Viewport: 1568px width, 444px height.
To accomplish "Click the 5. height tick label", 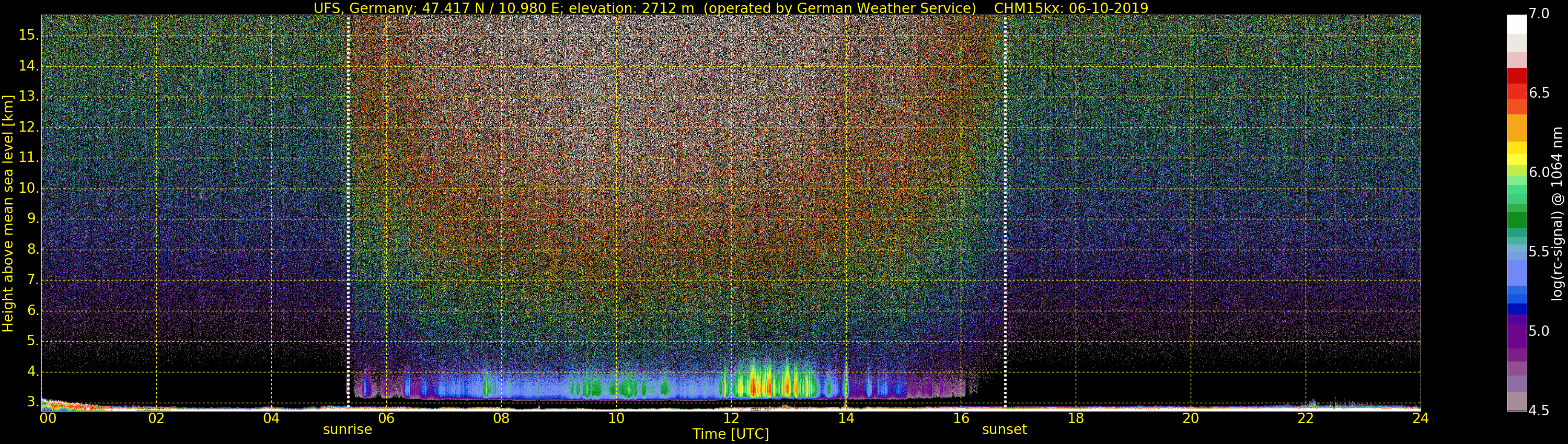I will [32, 341].
